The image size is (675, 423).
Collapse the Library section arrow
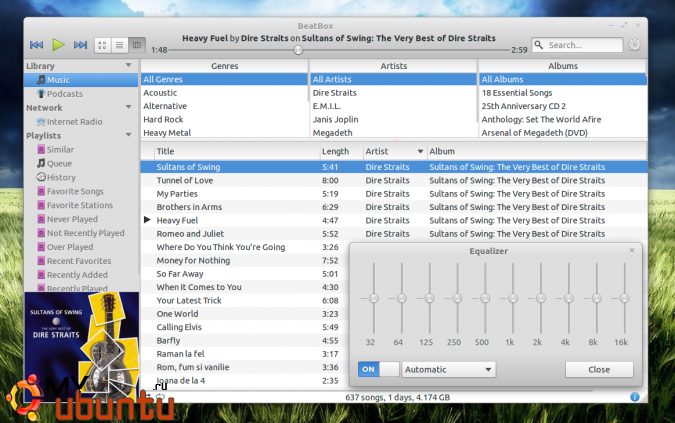click(128, 65)
